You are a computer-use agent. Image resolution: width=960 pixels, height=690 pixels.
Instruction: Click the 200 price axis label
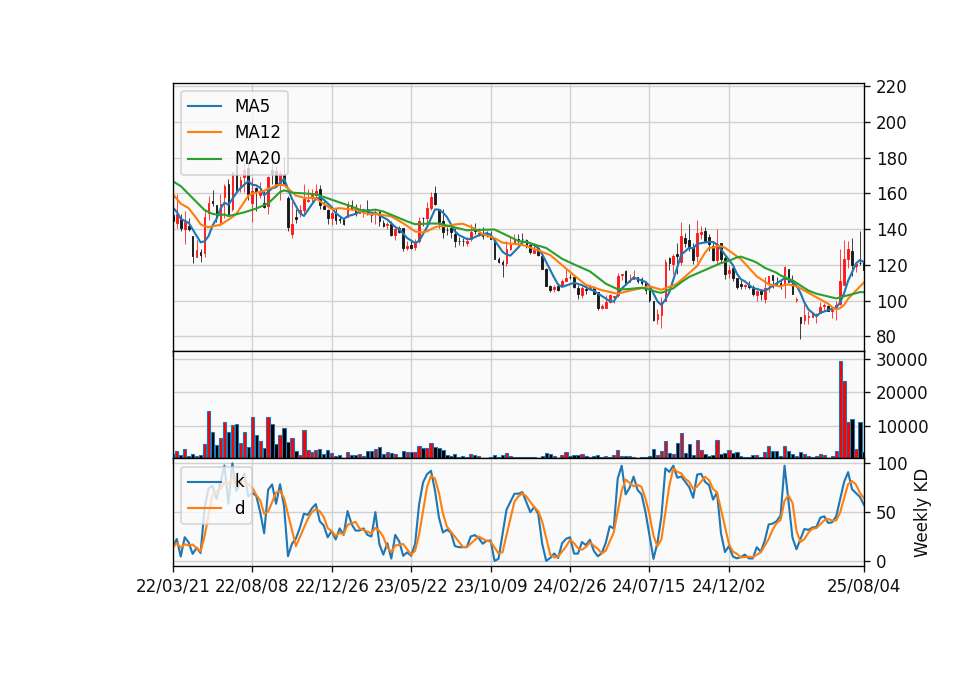click(891, 122)
